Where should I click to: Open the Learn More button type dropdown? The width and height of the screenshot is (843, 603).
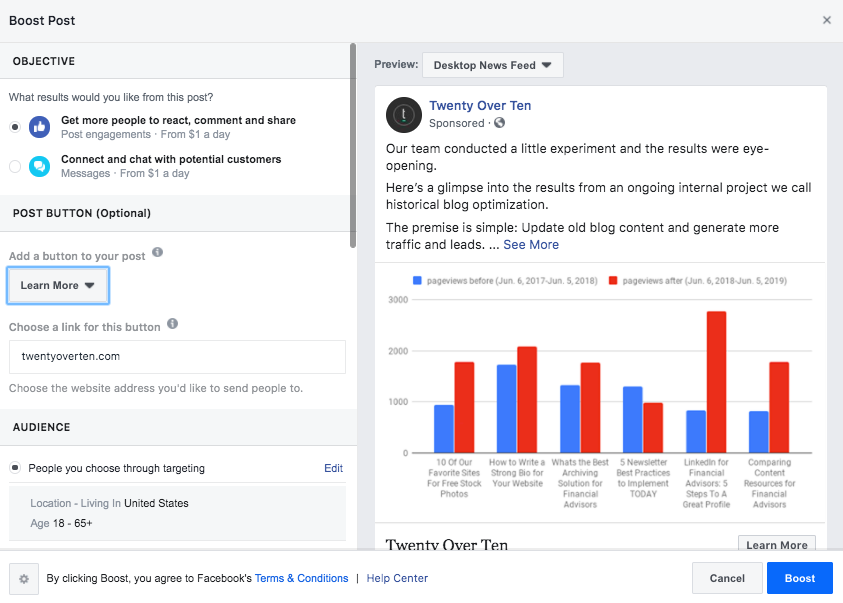coord(58,285)
